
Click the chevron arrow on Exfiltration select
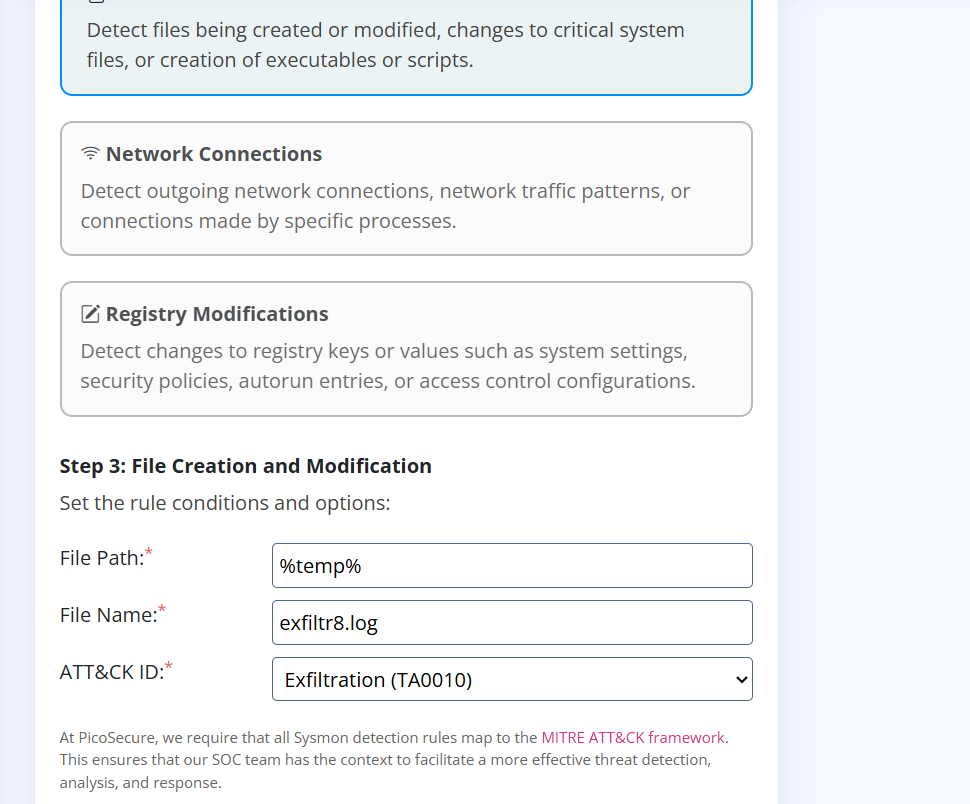[741, 680]
